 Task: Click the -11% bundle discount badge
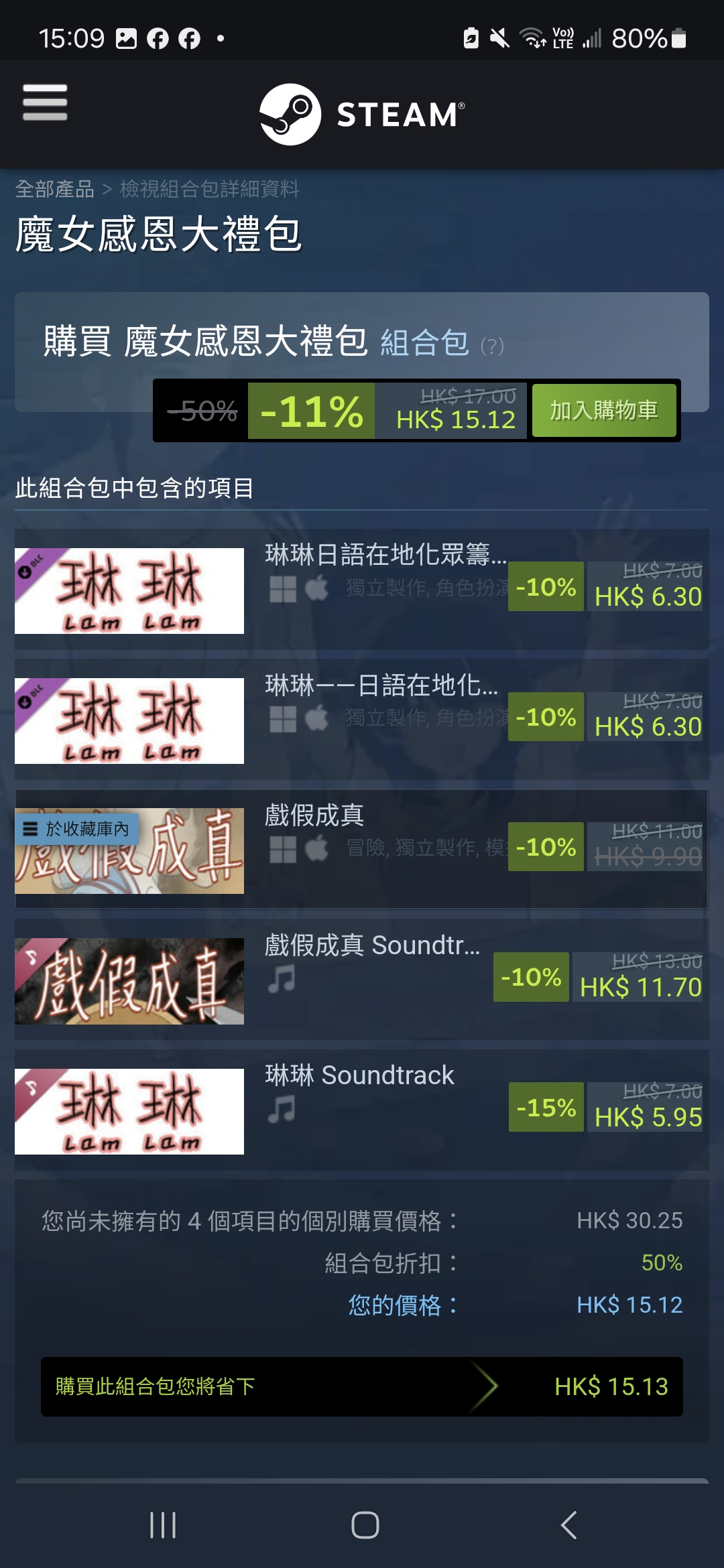(x=311, y=411)
